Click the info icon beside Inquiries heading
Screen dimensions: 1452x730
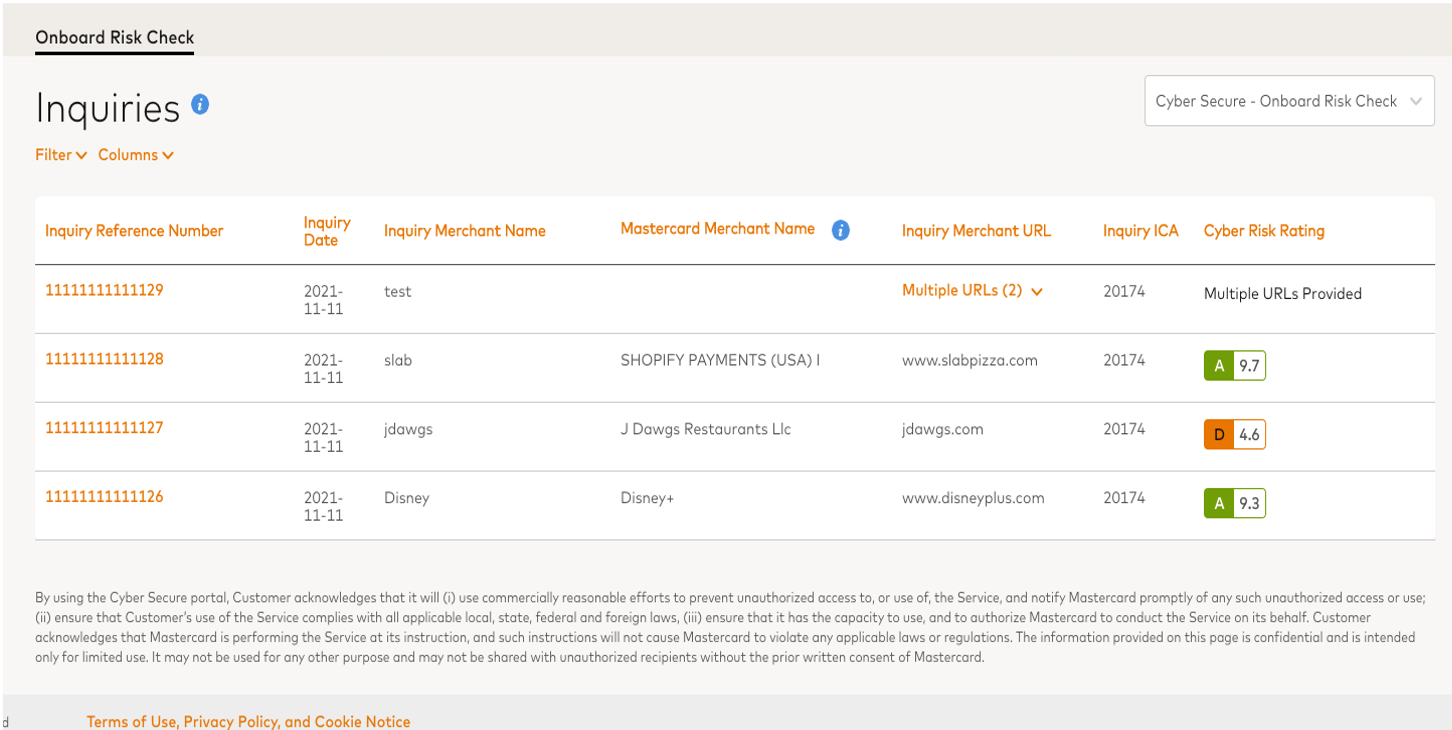[x=200, y=104]
